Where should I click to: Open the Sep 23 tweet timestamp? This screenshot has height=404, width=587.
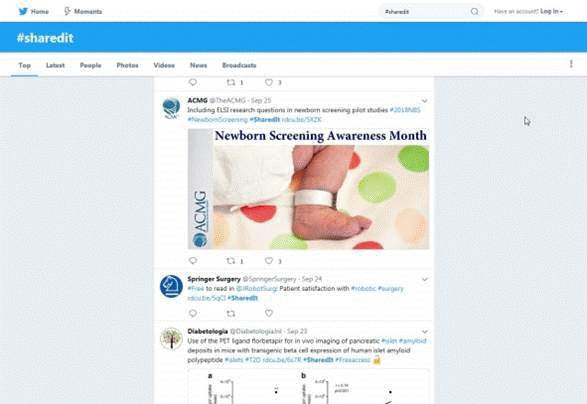pos(297,331)
